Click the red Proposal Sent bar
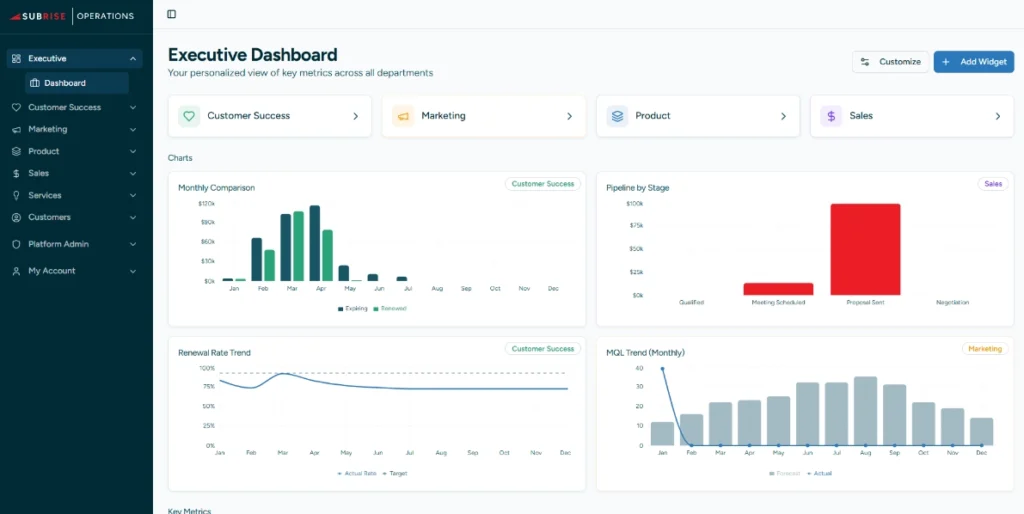This screenshot has width=1024, height=514. click(865, 249)
